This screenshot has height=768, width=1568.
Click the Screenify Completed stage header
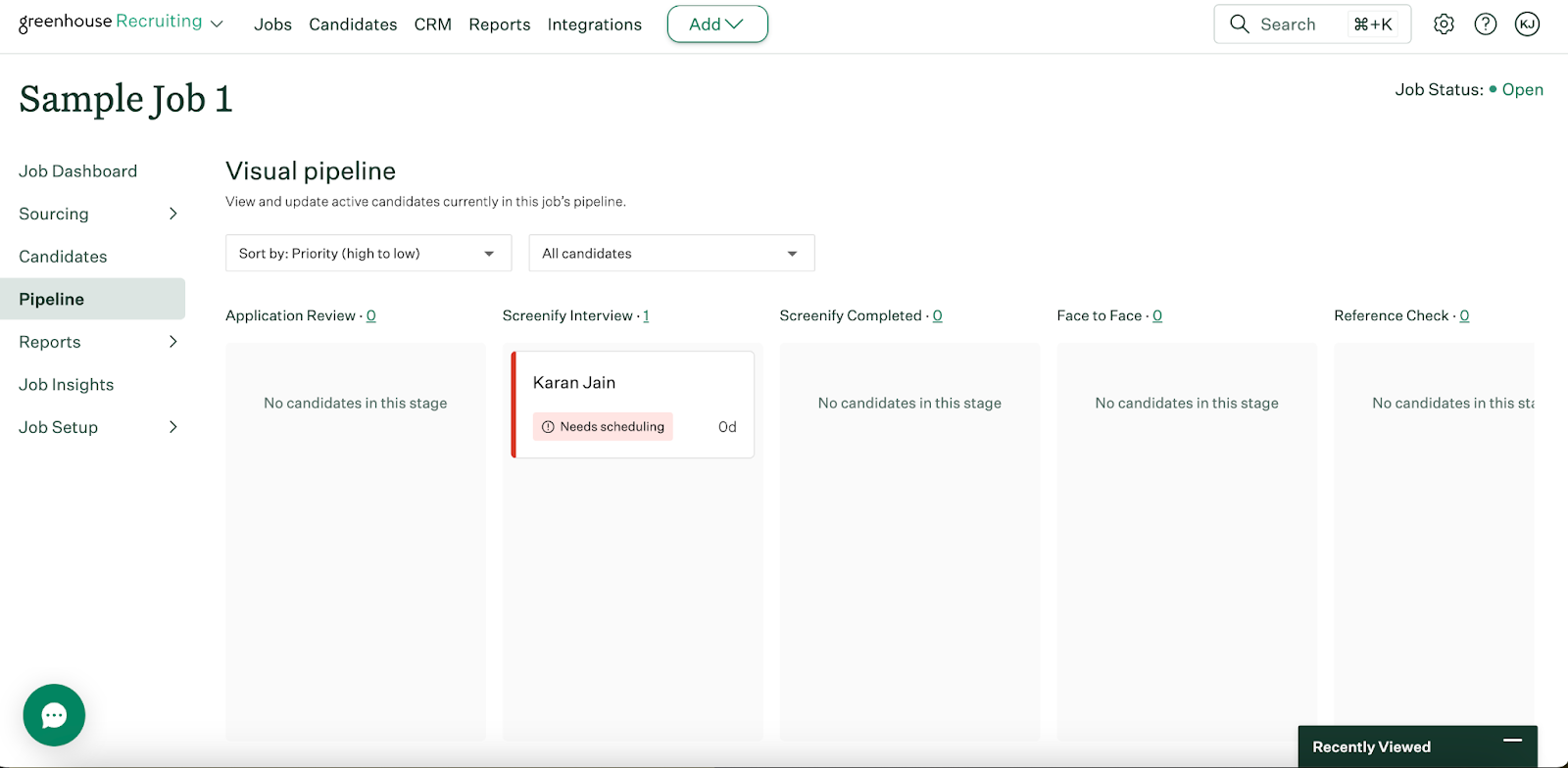851,315
